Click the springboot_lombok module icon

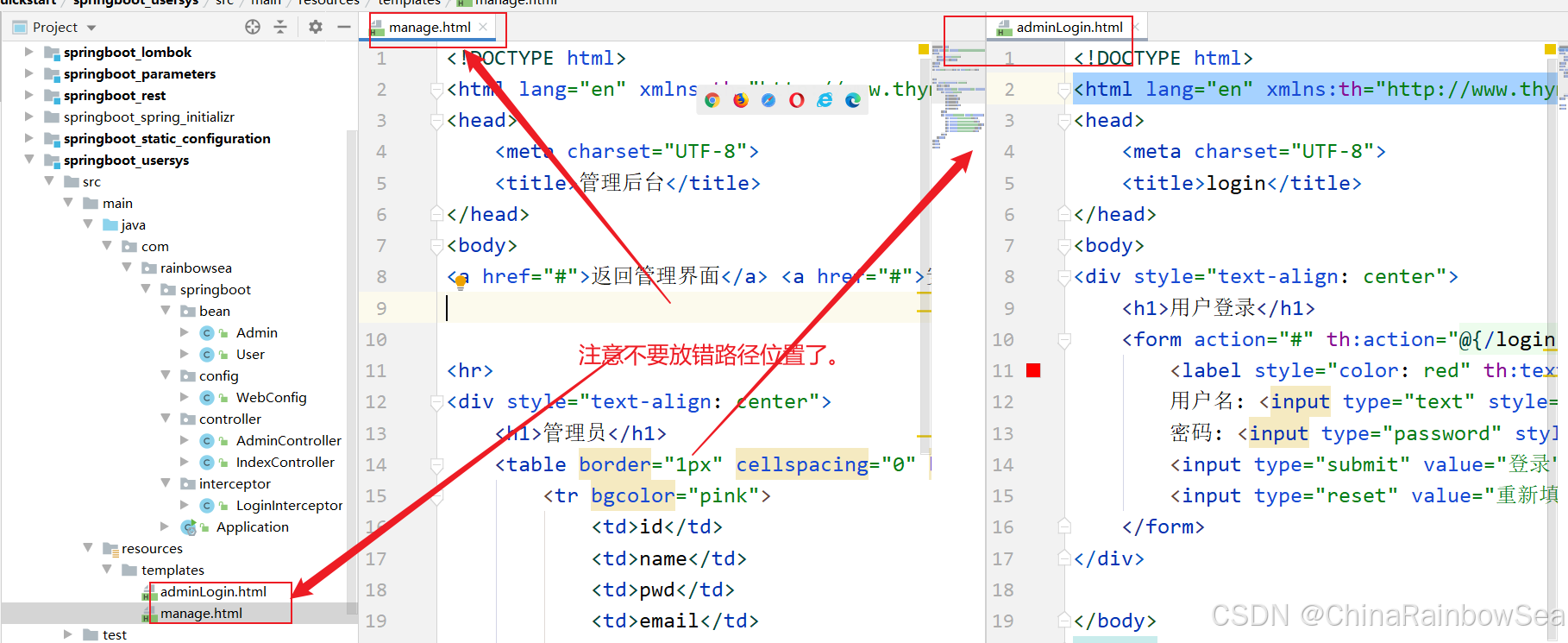tap(52, 53)
